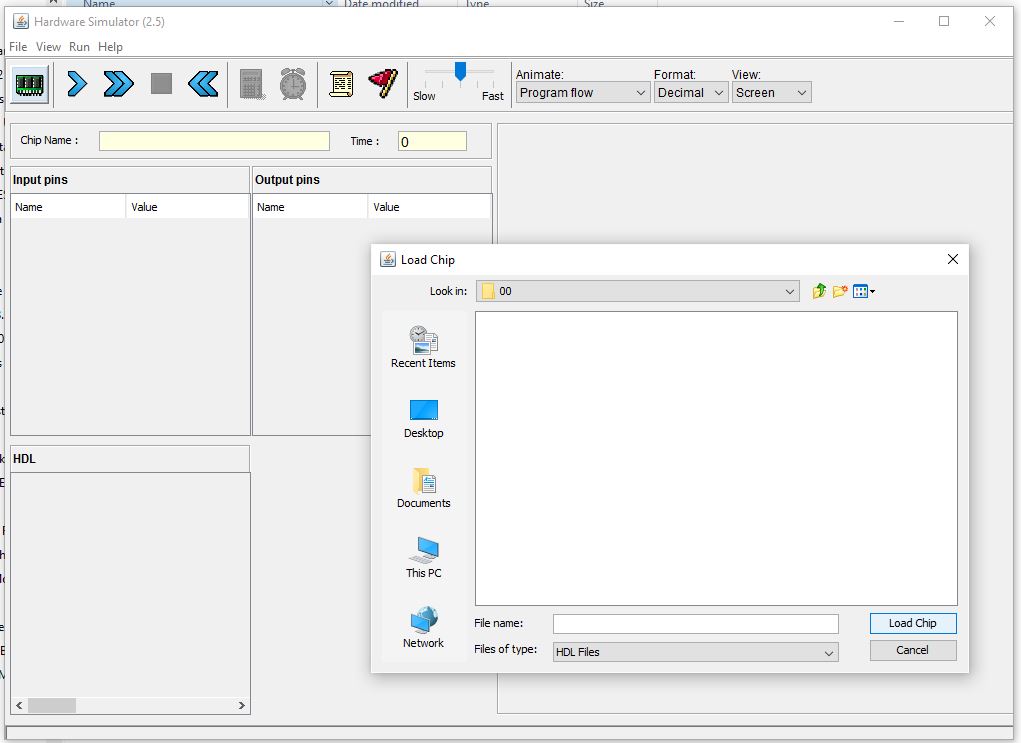Expand the Animate Program flow dropdown
Image resolution: width=1021 pixels, height=743 pixels.
tap(583, 93)
